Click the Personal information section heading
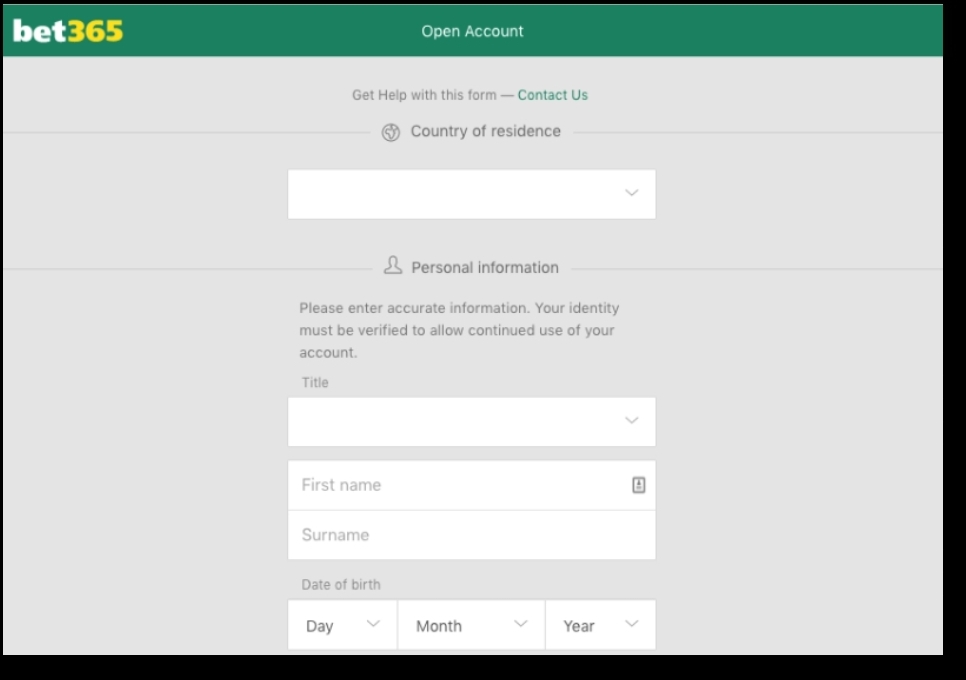Image resolution: width=966 pixels, height=680 pixels. (485, 267)
